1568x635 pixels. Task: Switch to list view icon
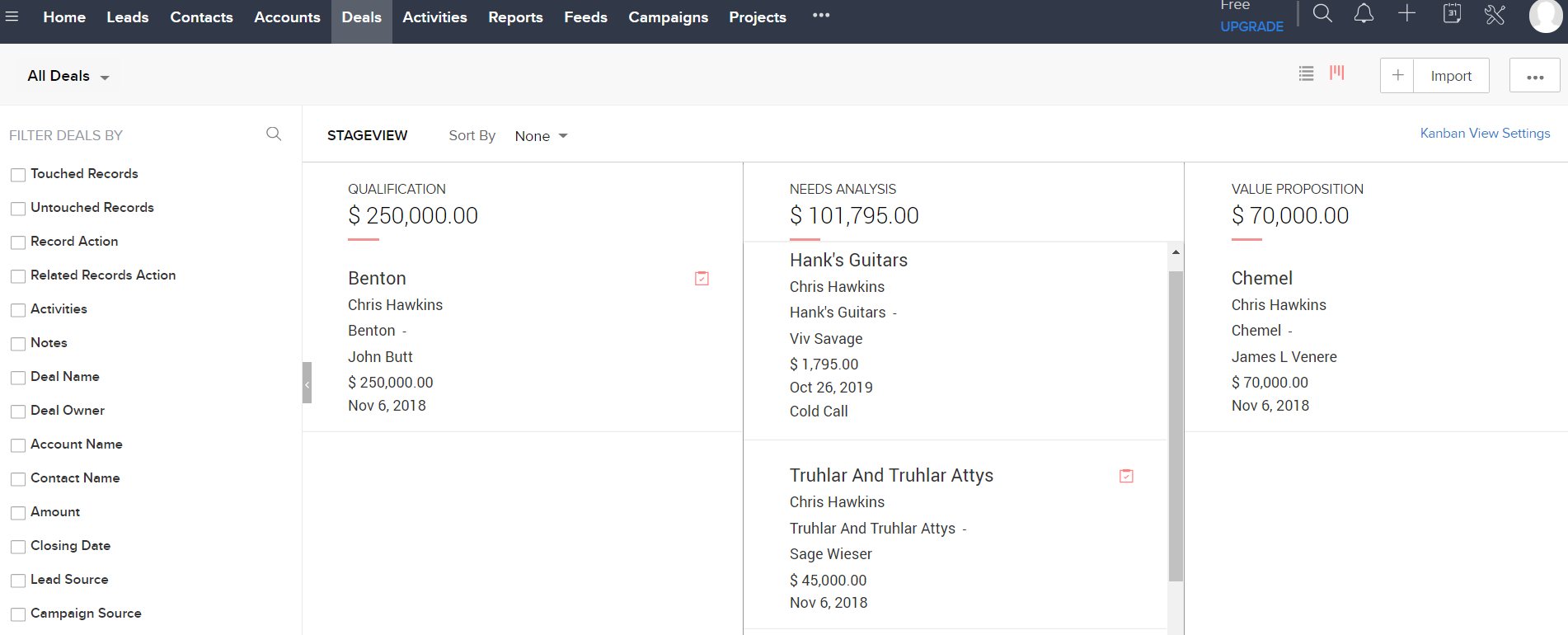pos(1306,73)
